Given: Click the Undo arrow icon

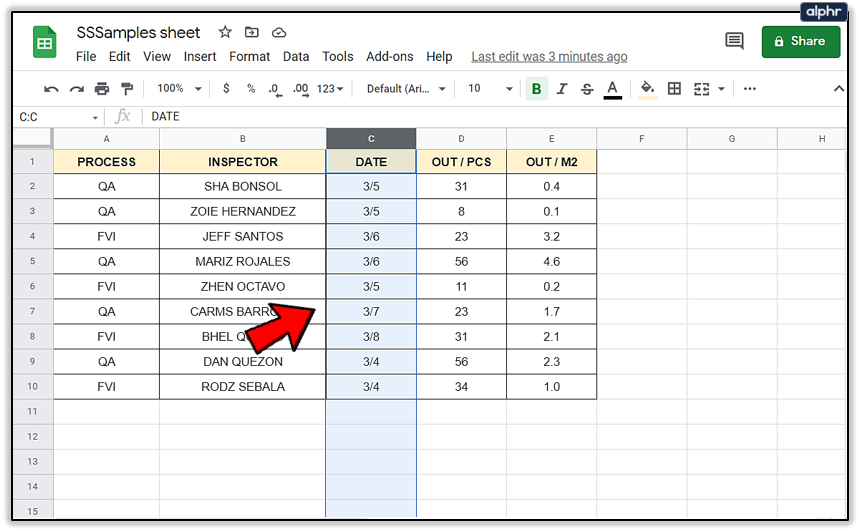Looking at the screenshot, I should (51, 89).
